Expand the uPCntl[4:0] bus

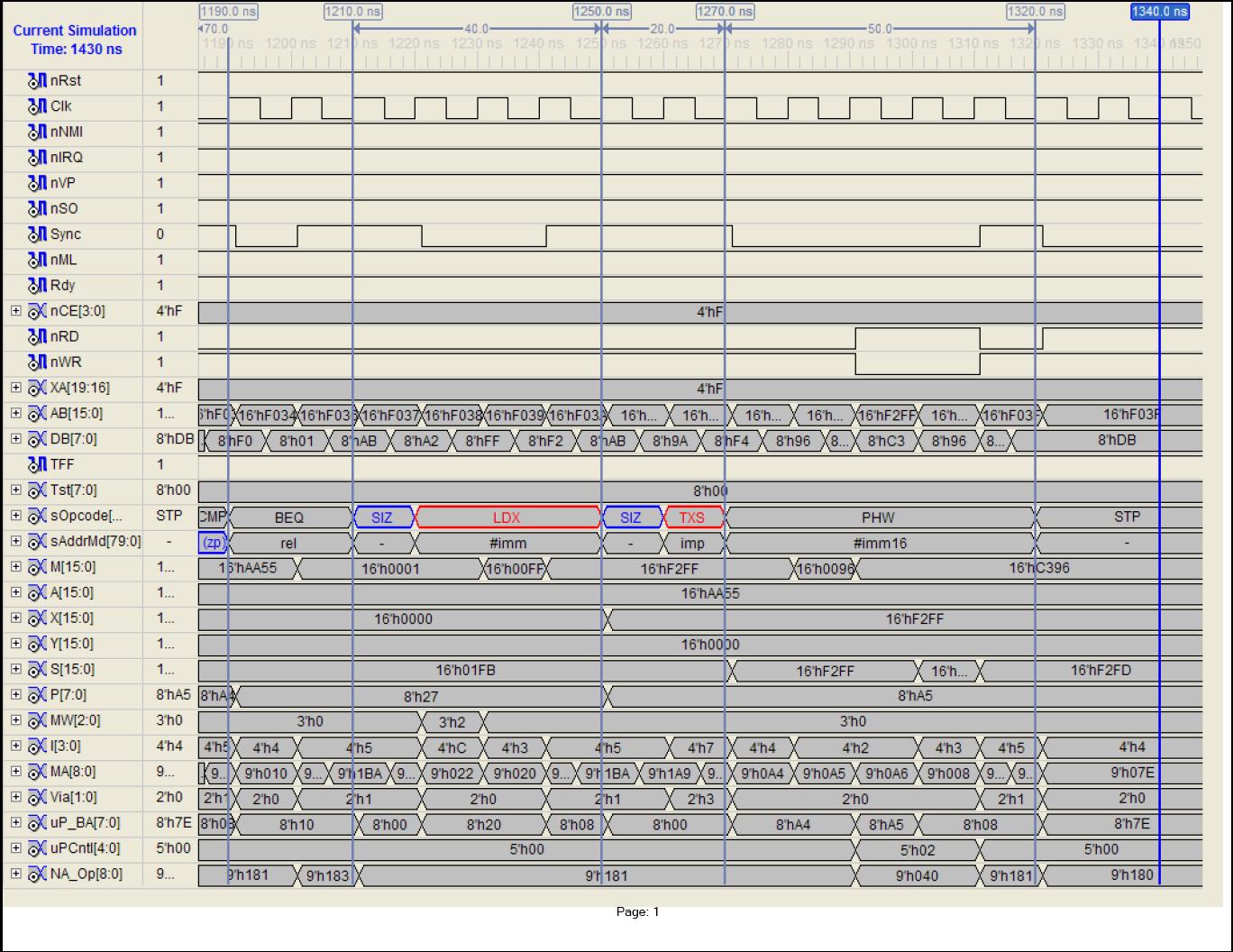click(15, 848)
